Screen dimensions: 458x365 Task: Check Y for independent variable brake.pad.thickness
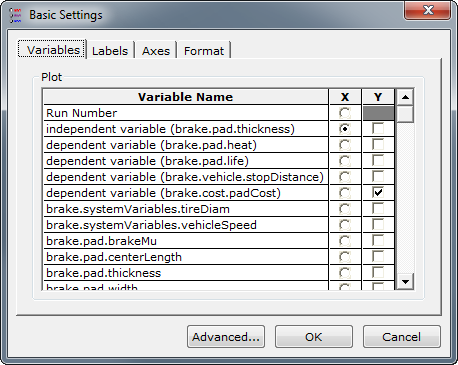click(x=378, y=128)
